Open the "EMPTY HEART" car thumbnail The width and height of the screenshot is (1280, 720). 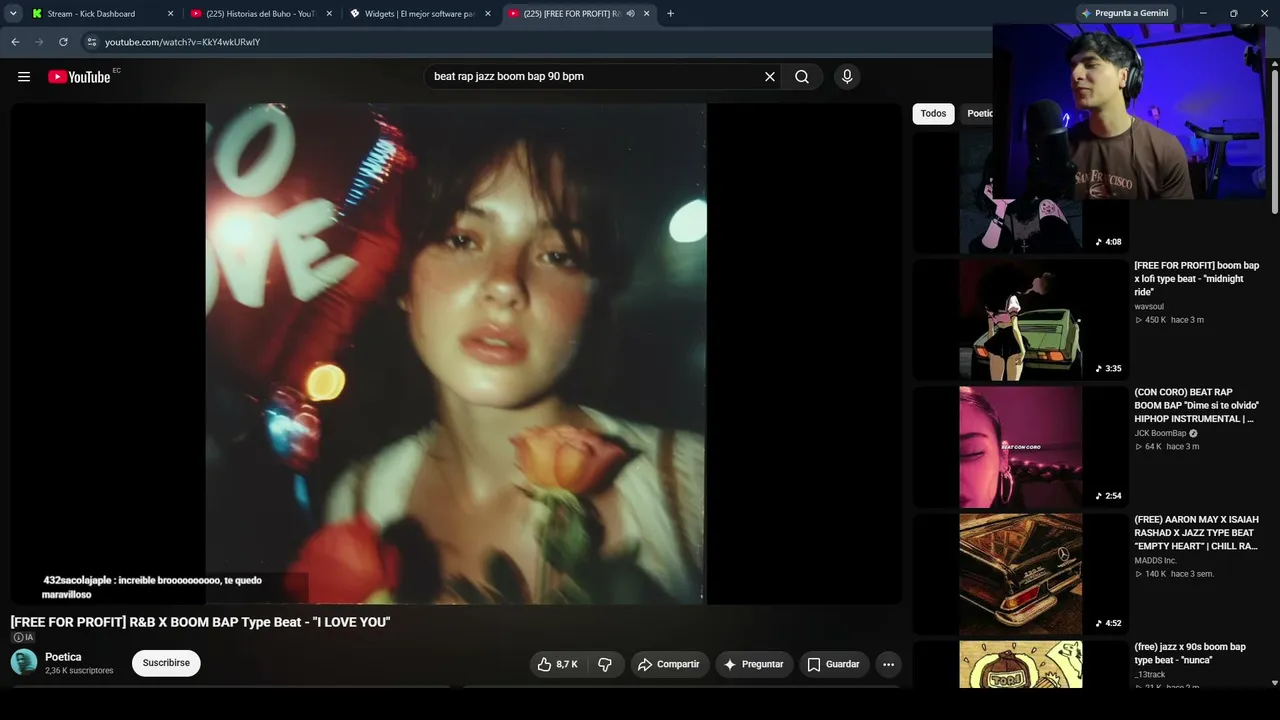tap(1021, 574)
